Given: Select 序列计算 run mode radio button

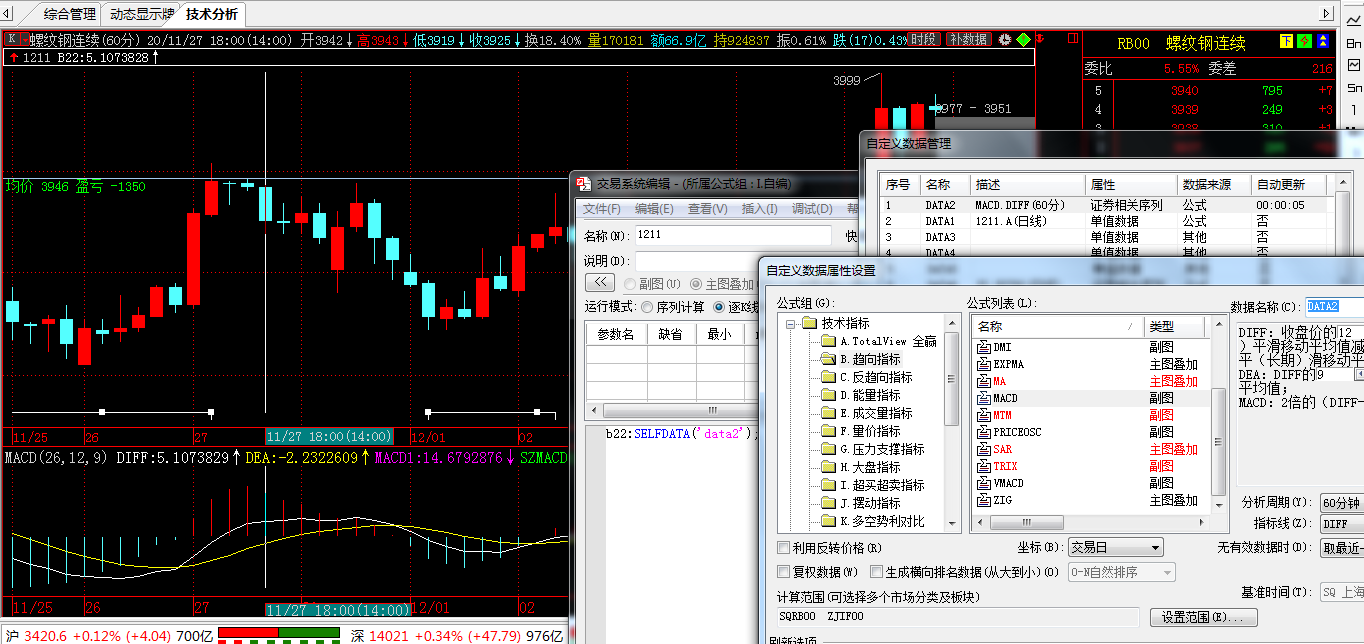Looking at the screenshot, I should point(647,307).
